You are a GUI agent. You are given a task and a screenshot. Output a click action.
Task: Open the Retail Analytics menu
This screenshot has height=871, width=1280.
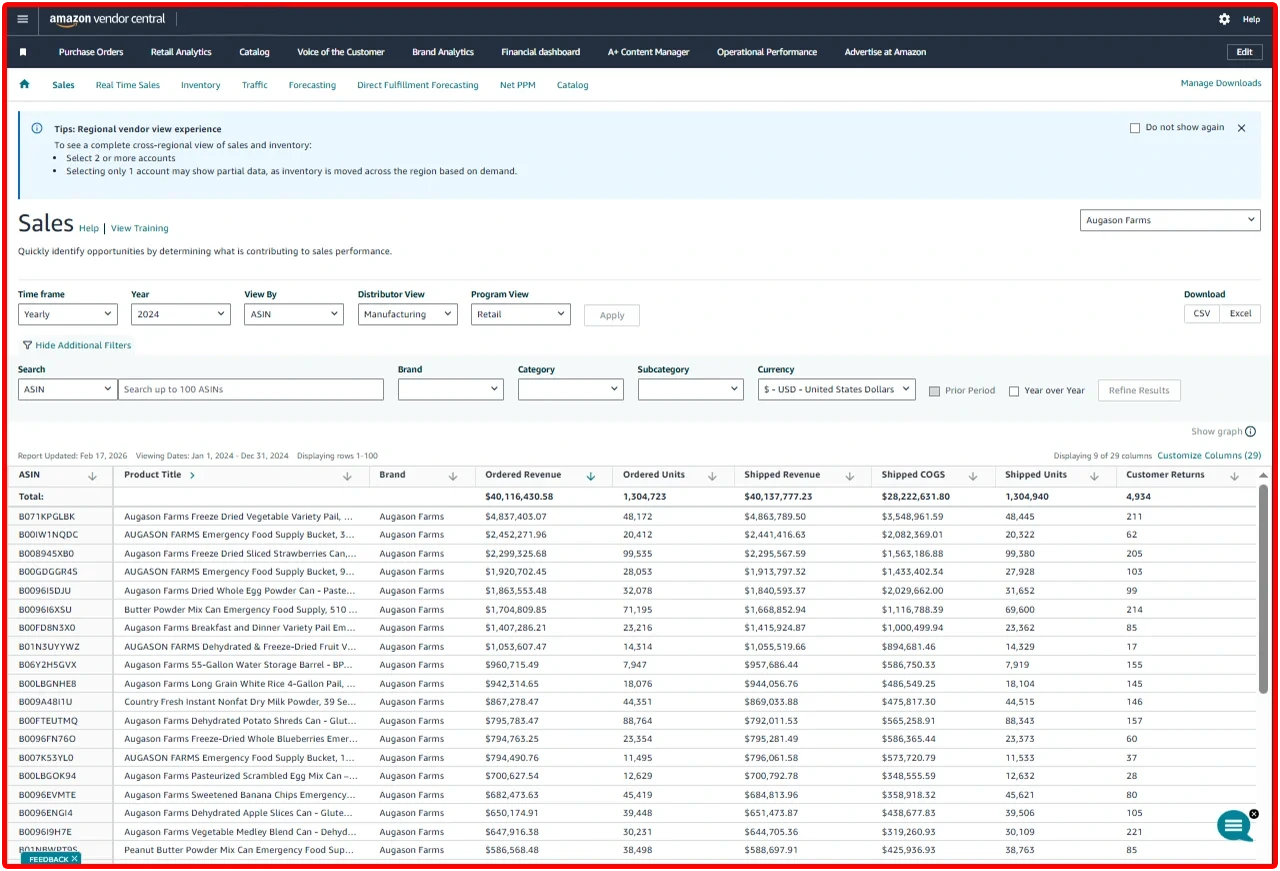(181, 52)
